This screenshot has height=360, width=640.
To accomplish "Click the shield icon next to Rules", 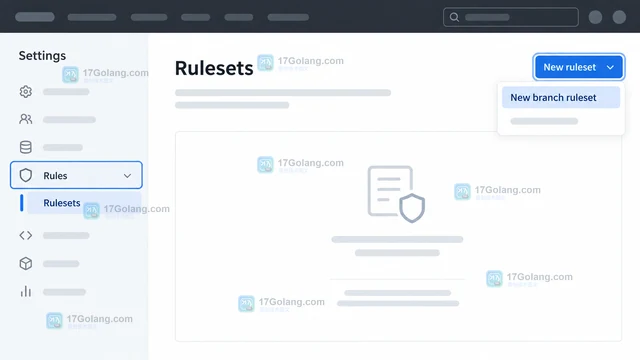I will 26,176.
